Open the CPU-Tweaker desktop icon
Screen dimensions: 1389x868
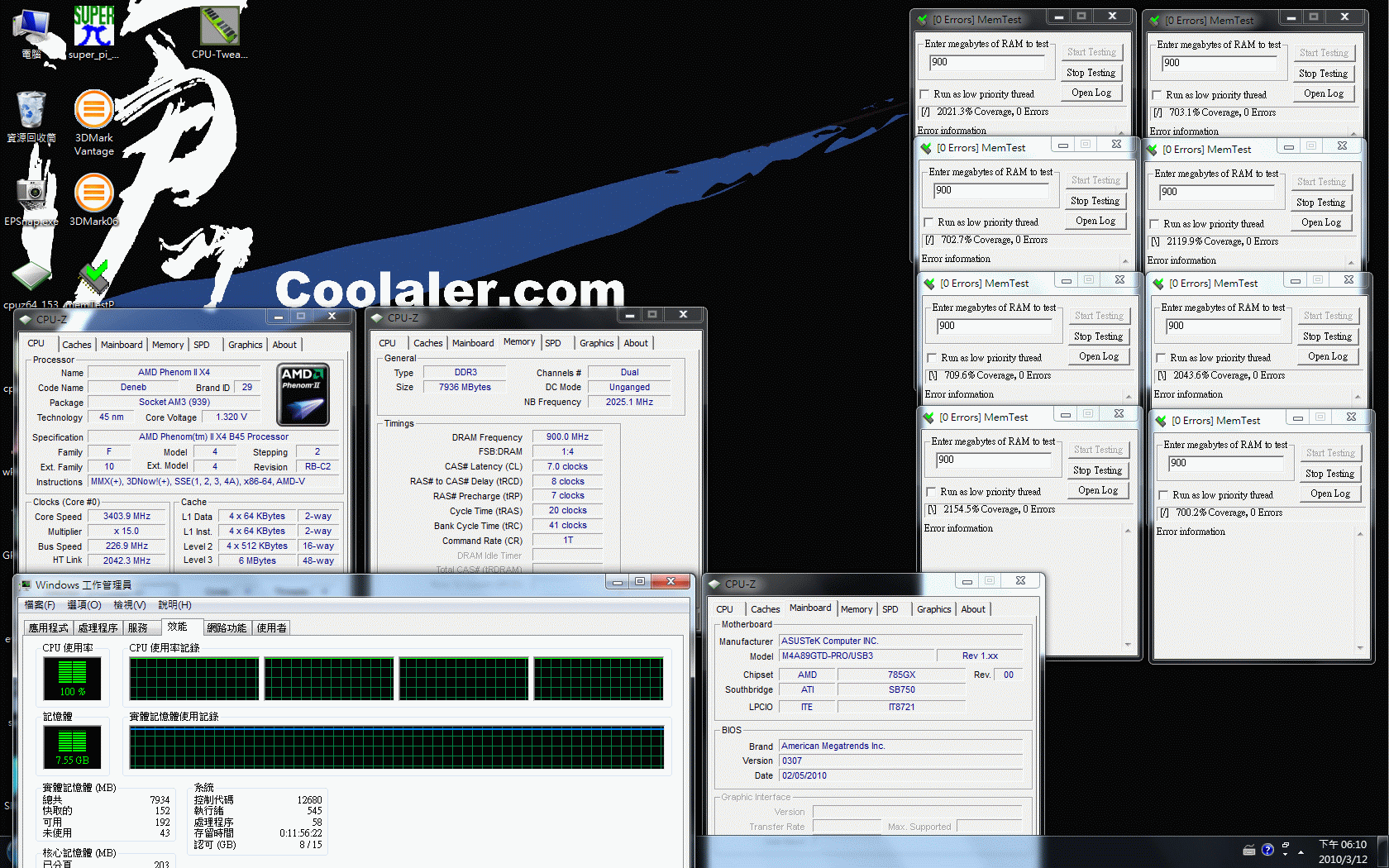(x=220, y=33)
